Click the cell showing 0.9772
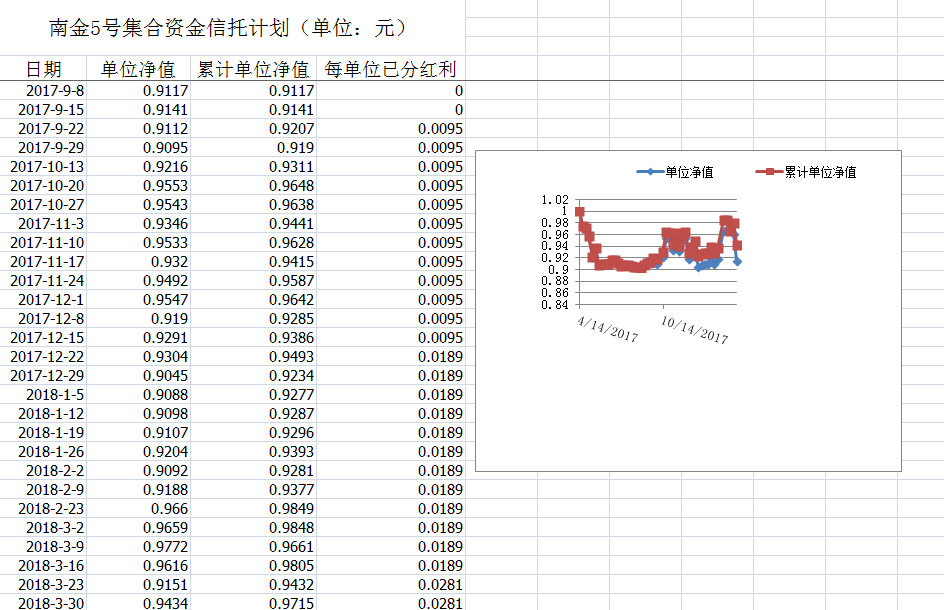944x610 pixels. (x=162, y=547)
